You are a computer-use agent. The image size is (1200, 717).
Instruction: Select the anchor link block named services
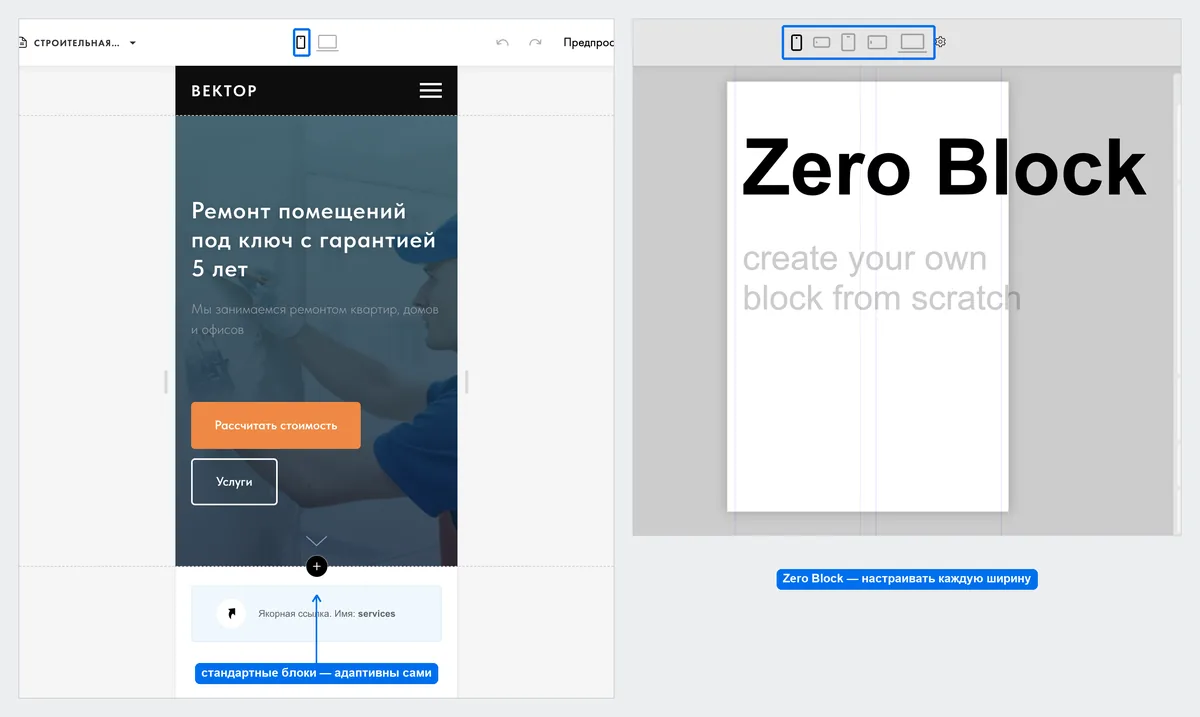click(316, 613)
